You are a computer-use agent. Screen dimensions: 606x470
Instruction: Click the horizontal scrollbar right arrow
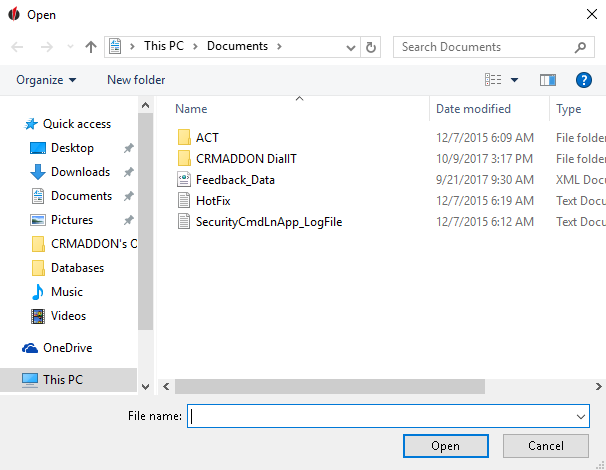pyautogui.click(x=598, y=387)
